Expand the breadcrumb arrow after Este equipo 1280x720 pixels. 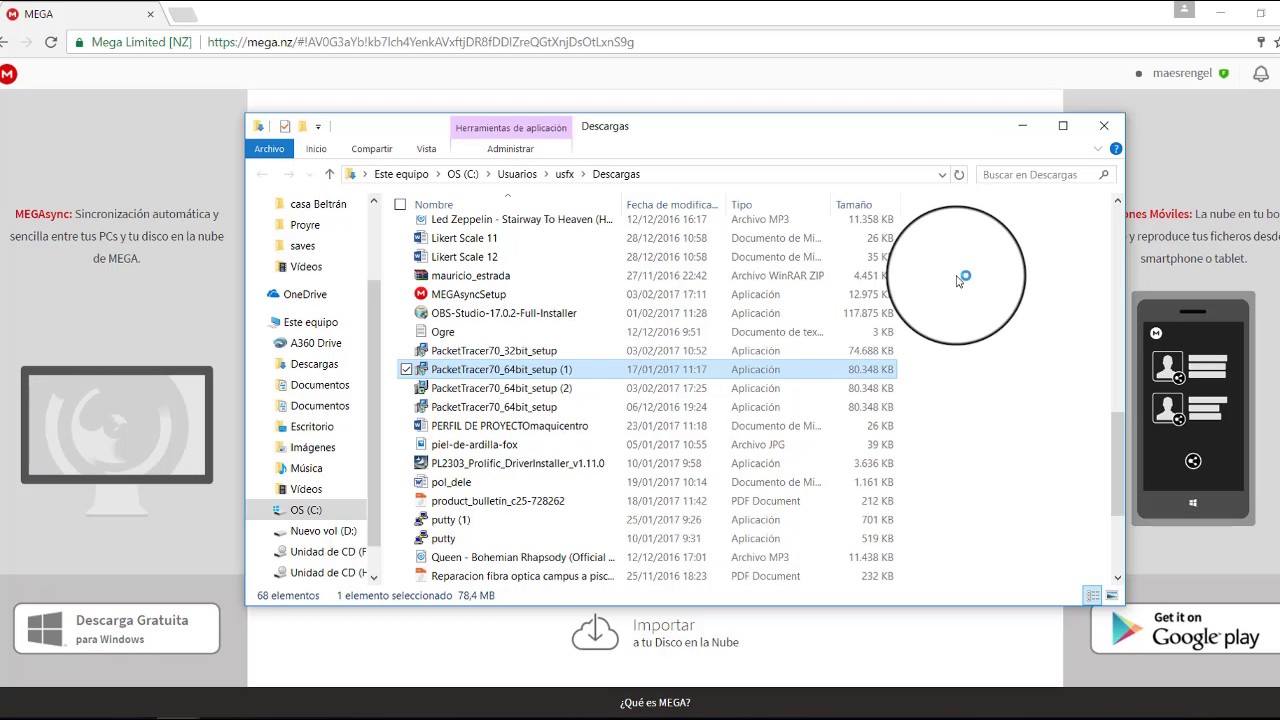click(438, 174)
